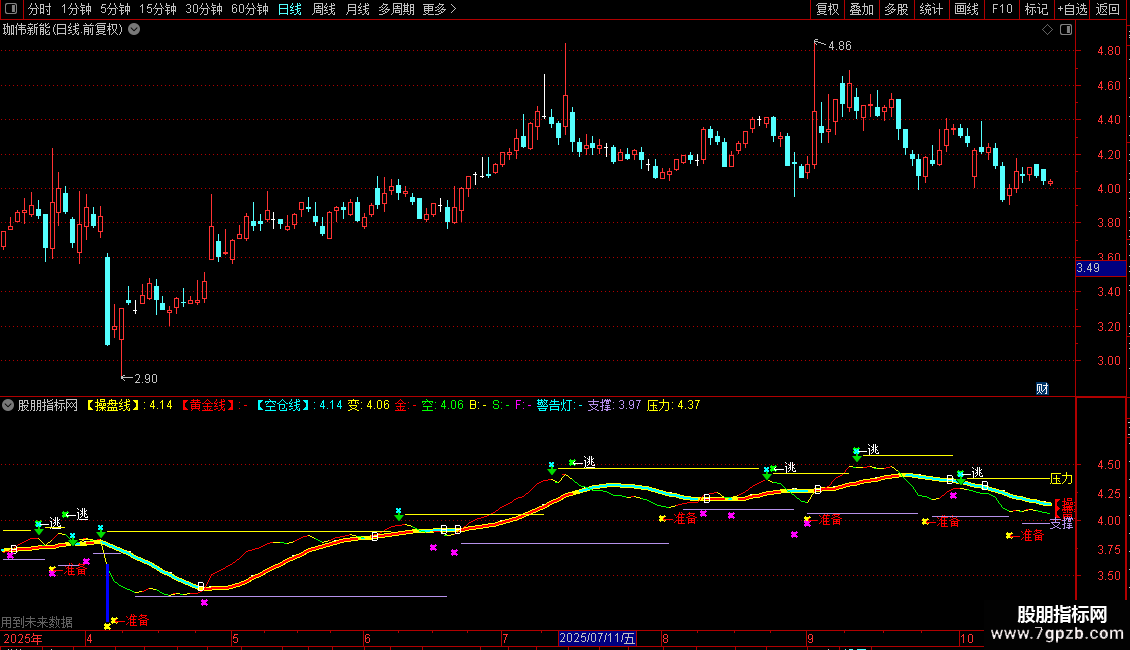Click month 9 on the time axis
Viewport: 1130px width, 650px height.
[x=811, y=638]
